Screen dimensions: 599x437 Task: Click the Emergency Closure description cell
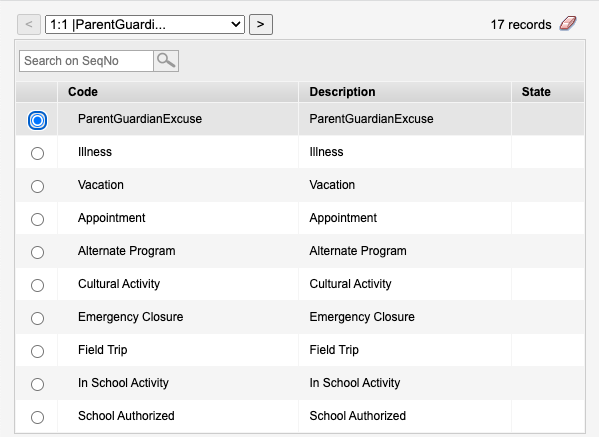tap(405, 317)
